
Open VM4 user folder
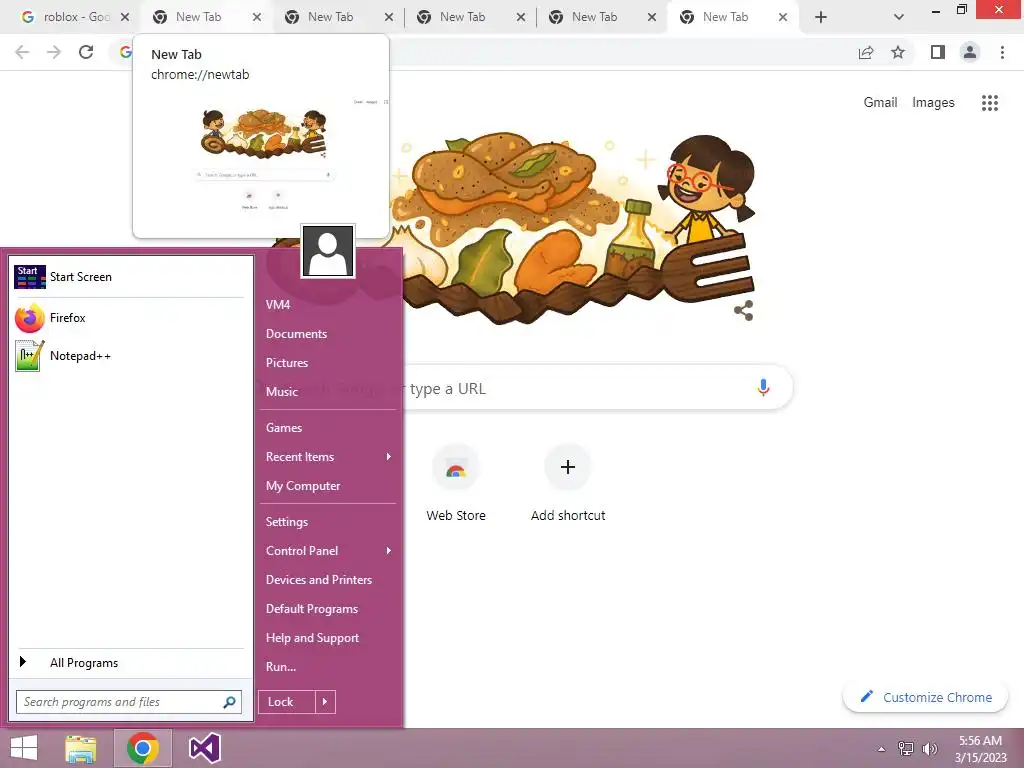click(278, 304)
